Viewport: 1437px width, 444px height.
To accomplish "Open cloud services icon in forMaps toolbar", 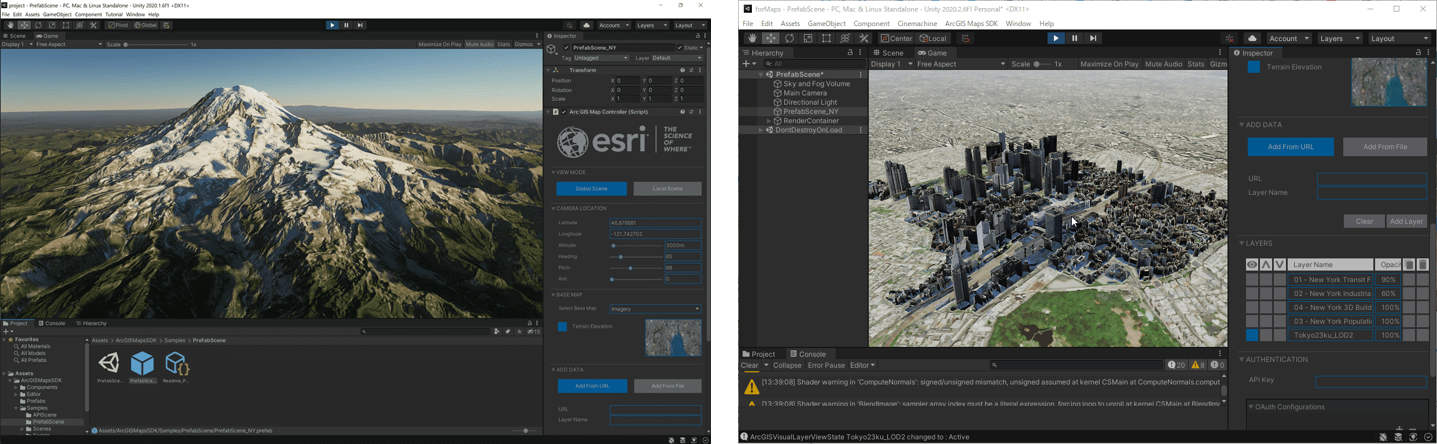I will click(x=1252, y=38).
